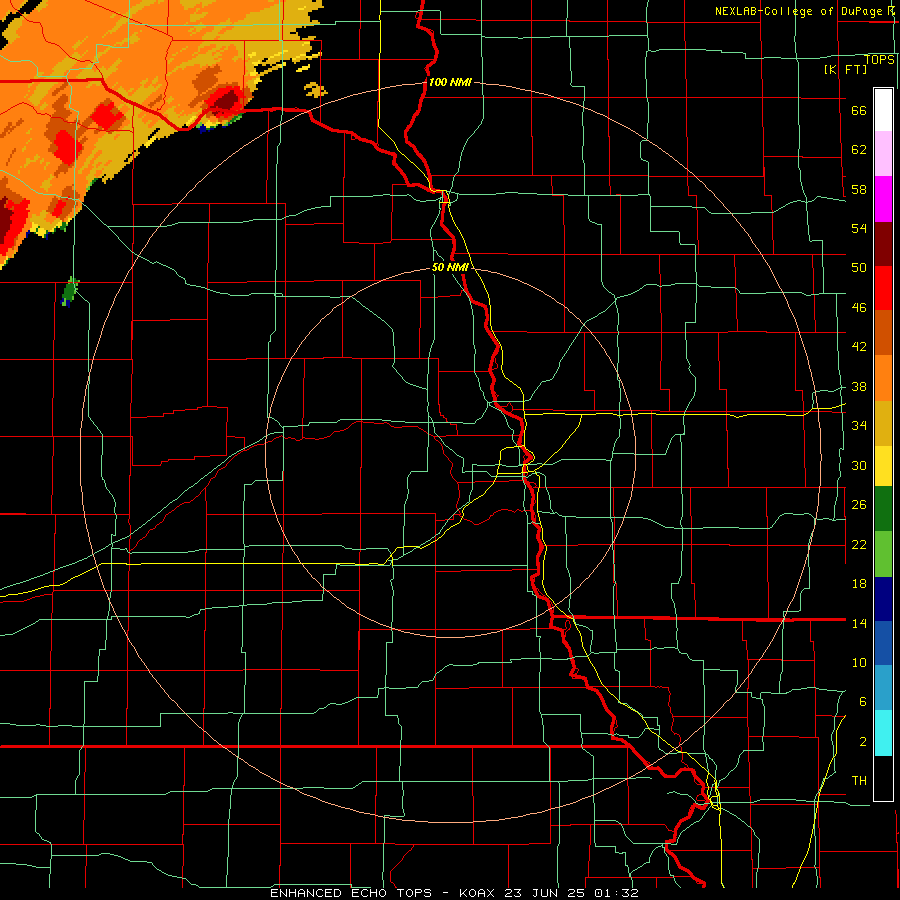Click the navy blue legend swatch
This screenshot has width=900, height=900.
883,599
